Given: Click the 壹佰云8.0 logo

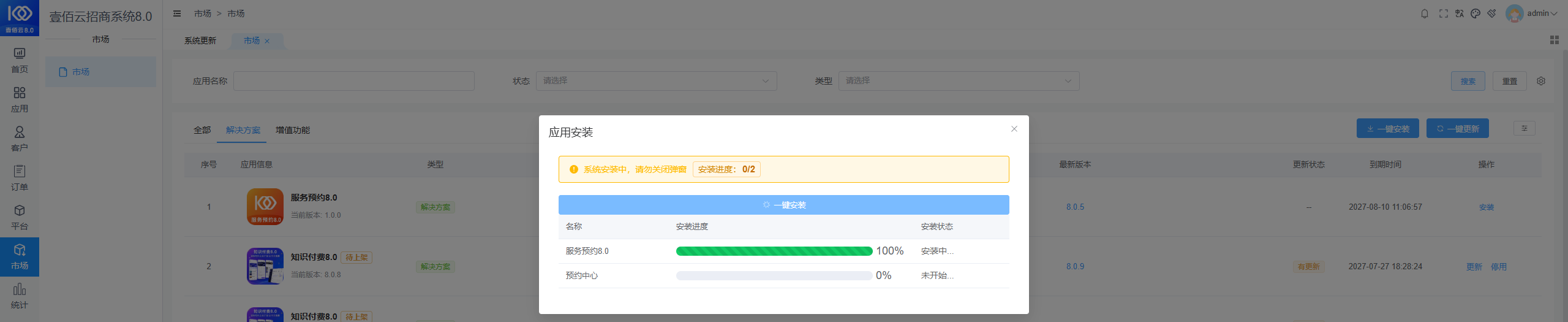Looking at the screenshot, I should (x=20, y=18).
